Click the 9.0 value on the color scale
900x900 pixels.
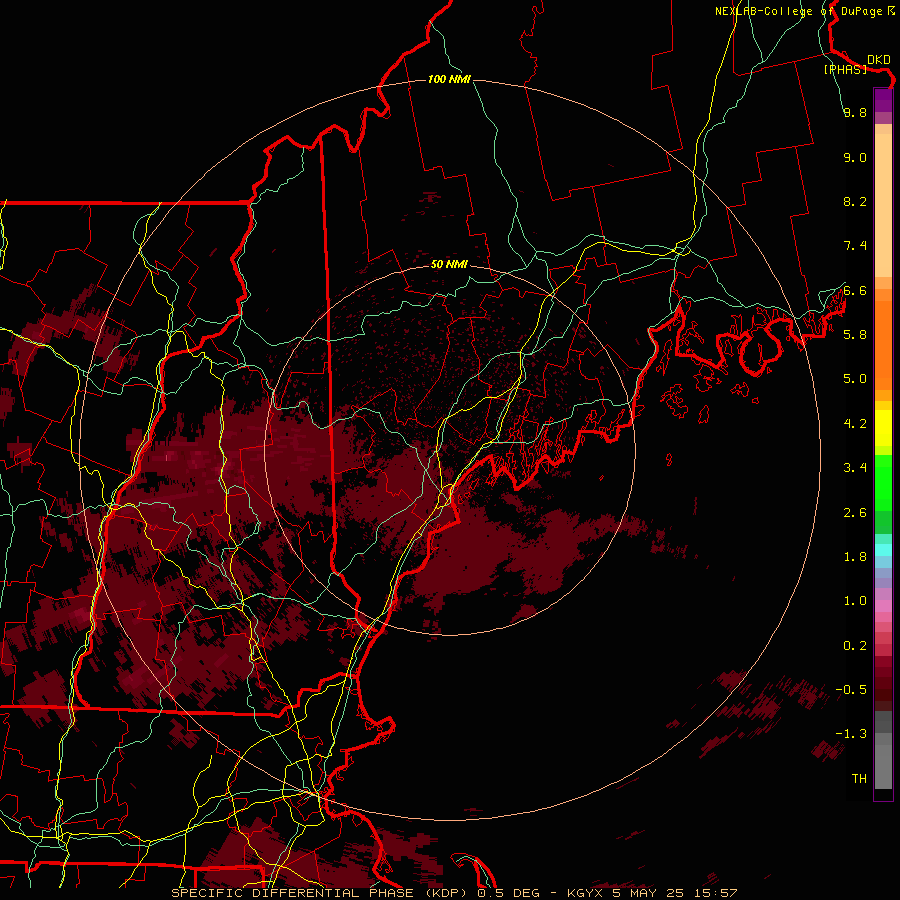[x=855, y=157]
